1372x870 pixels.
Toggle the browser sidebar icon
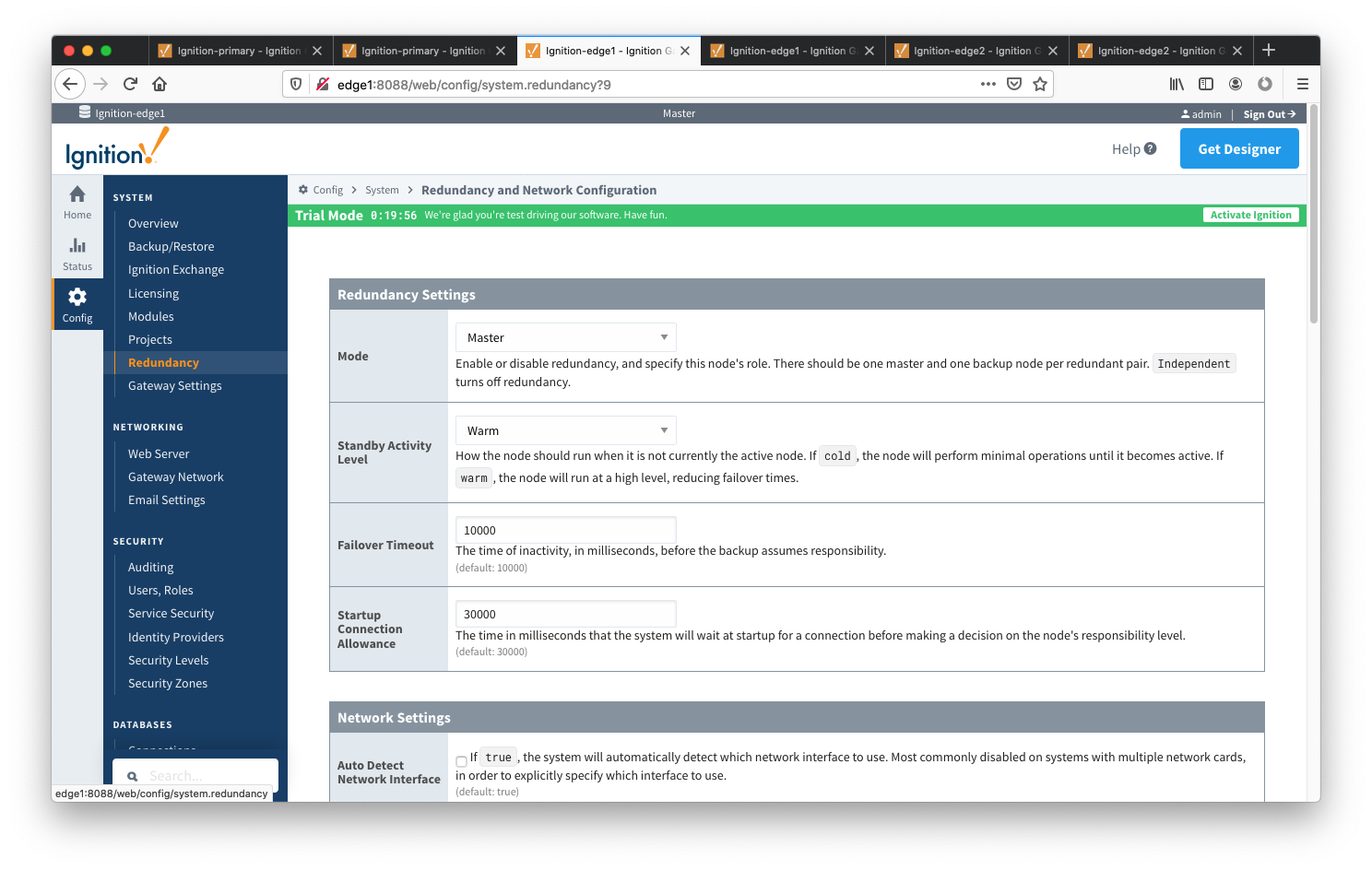1206,84
